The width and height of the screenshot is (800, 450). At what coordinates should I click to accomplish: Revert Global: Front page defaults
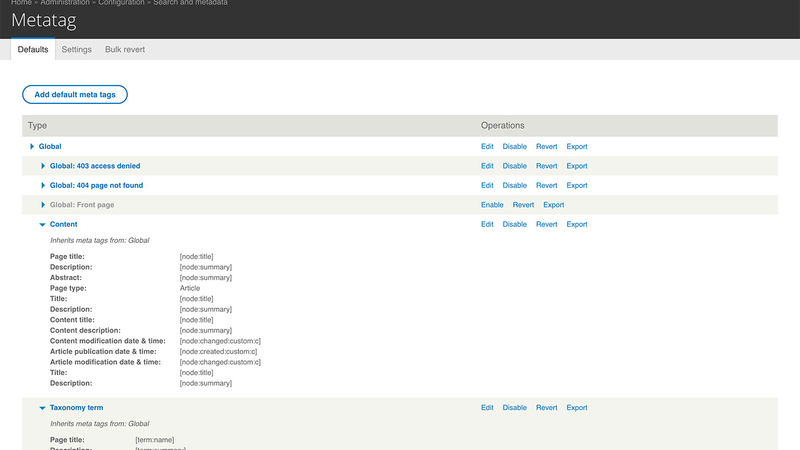[x=523, y=205]
